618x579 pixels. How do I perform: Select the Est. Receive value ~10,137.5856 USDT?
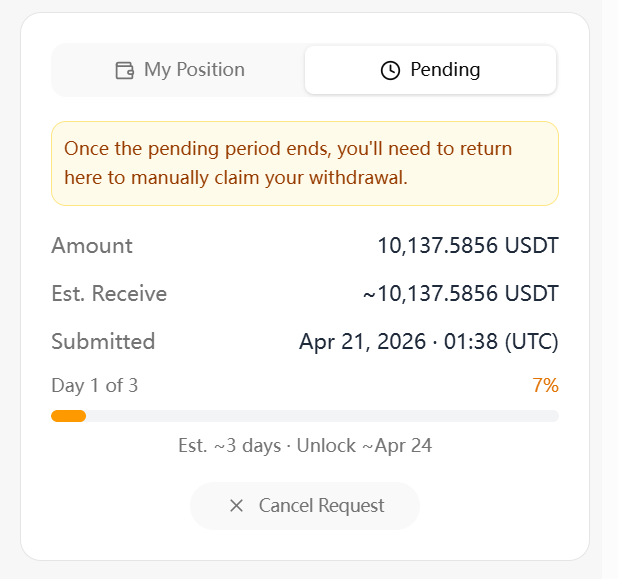[460, 294]
